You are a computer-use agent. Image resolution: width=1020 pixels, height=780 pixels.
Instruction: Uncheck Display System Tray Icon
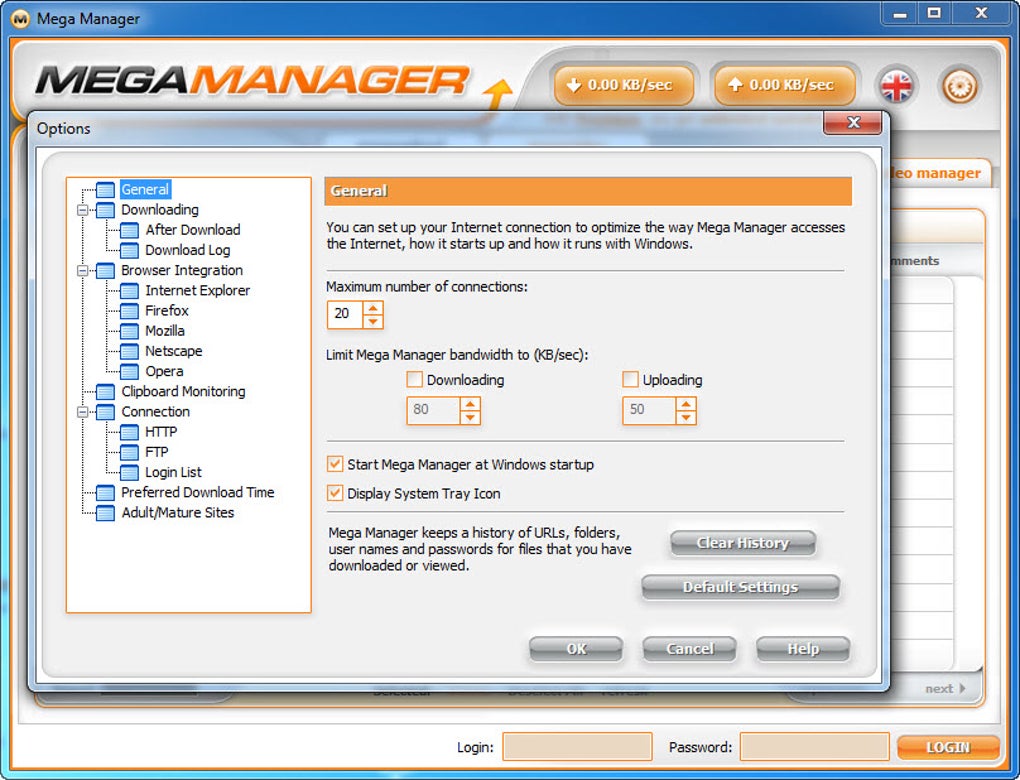coord(334,492)
